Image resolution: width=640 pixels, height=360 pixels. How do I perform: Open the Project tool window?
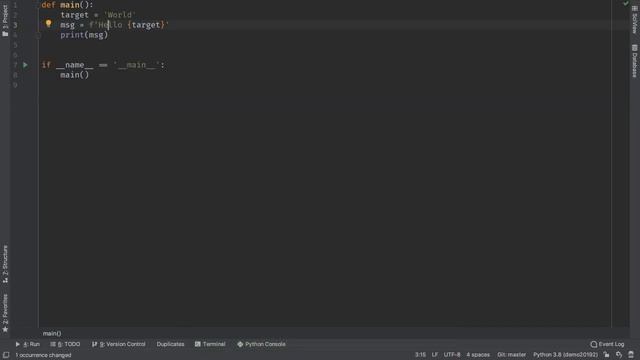tap(5, 20)
